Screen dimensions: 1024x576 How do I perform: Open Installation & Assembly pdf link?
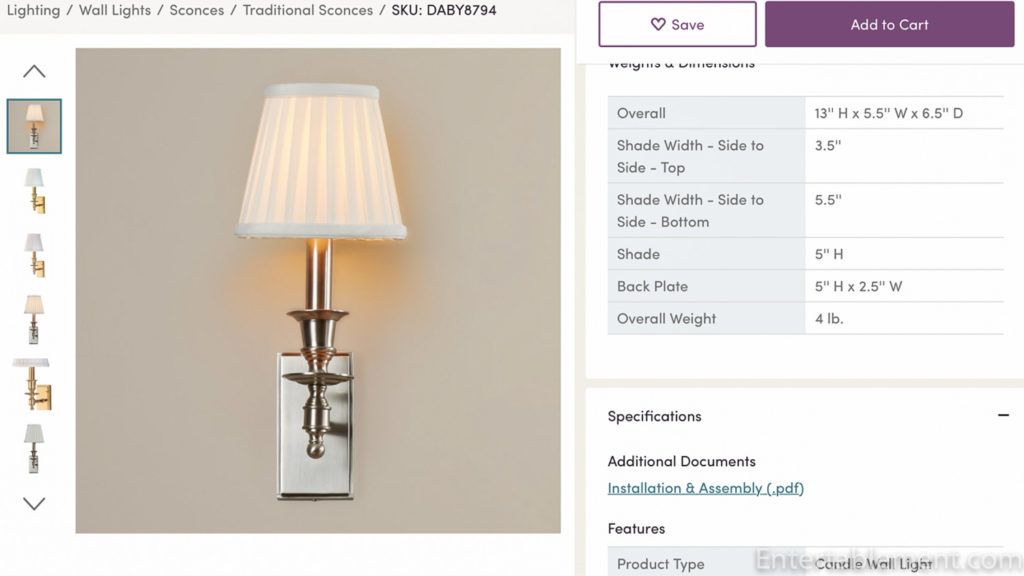coord(705,488)
